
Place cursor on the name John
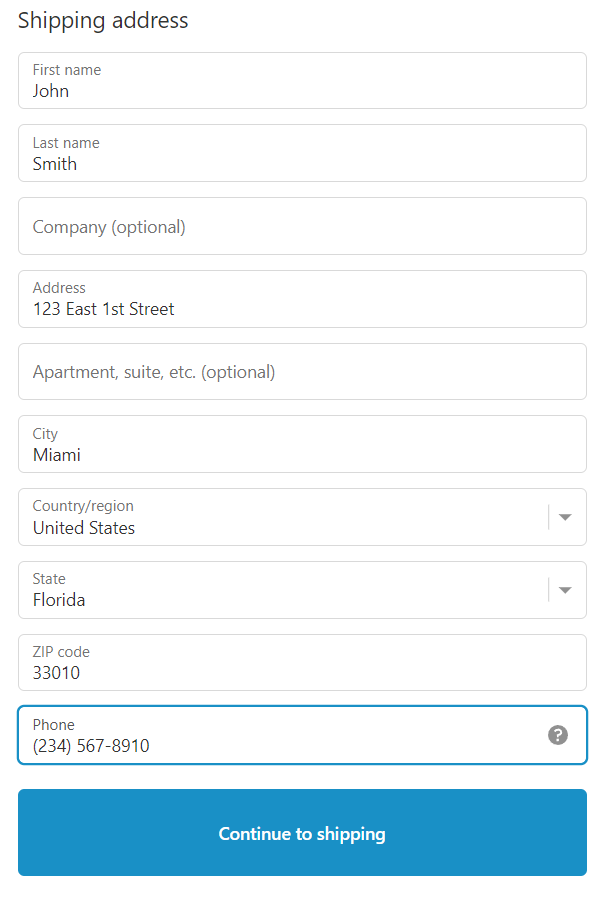(51, 91)
